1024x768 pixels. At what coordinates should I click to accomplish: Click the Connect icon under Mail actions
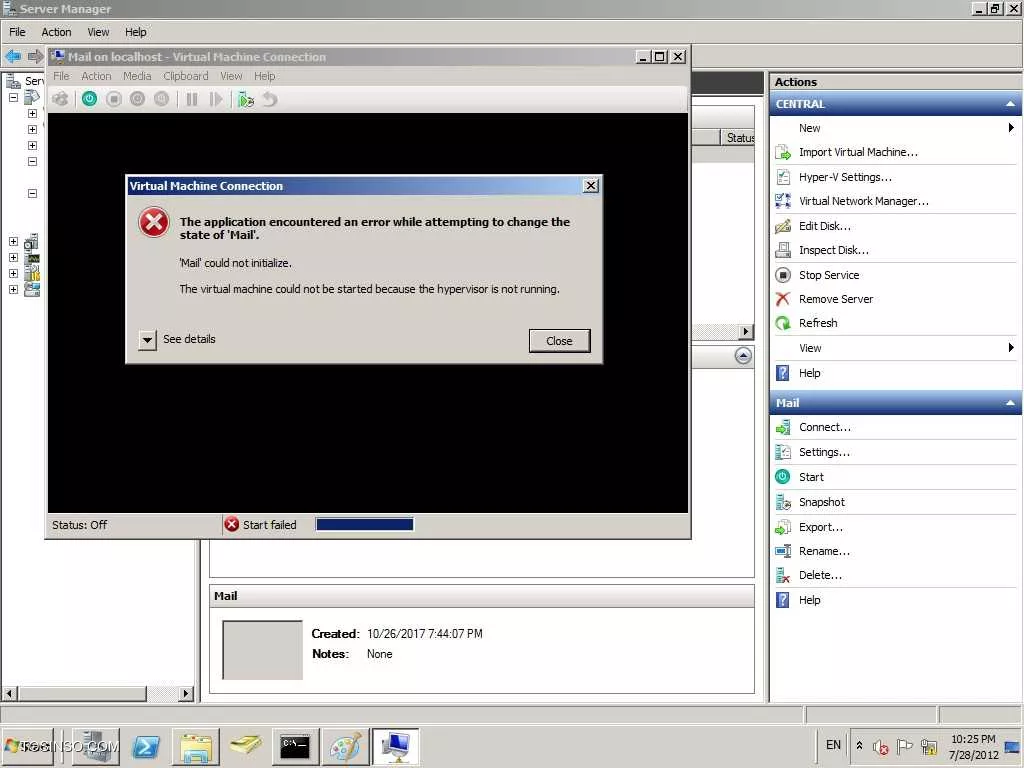[783, 428]
